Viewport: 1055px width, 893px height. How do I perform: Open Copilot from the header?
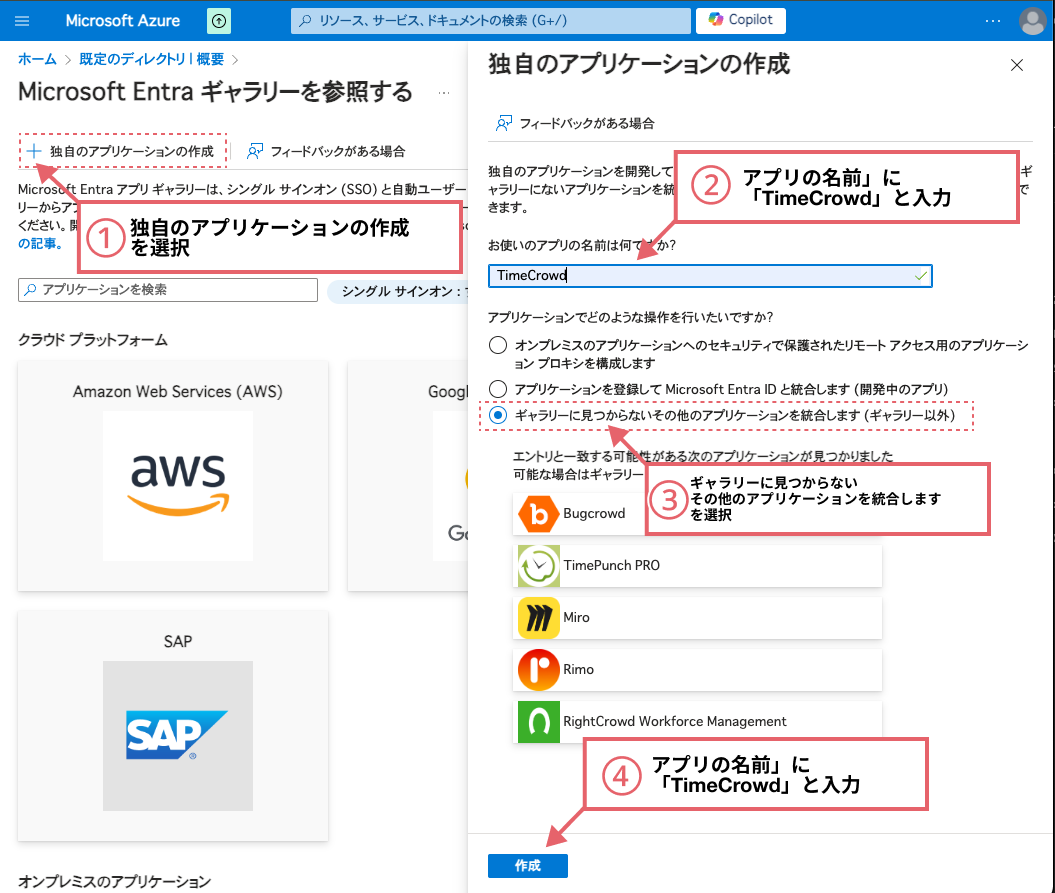[x=741, y=20]
